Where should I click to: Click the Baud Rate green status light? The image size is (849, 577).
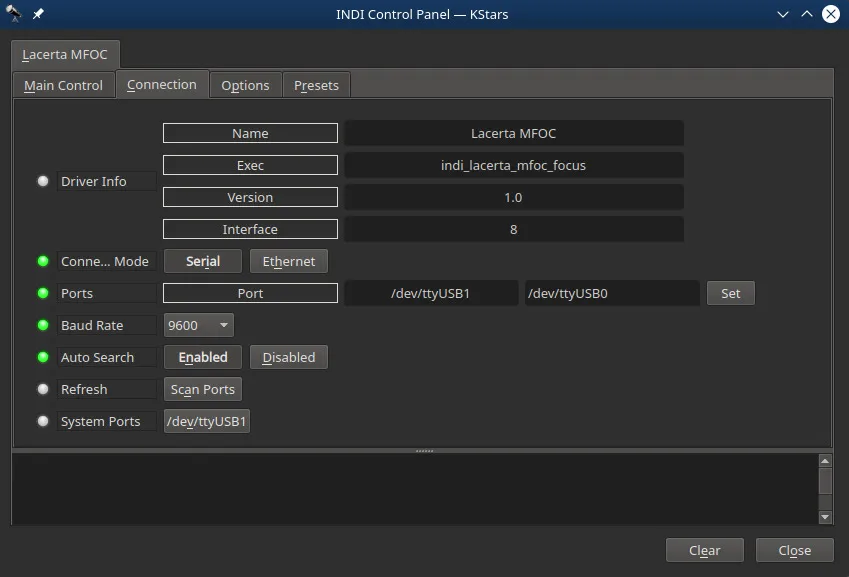[x=43, y=325]
